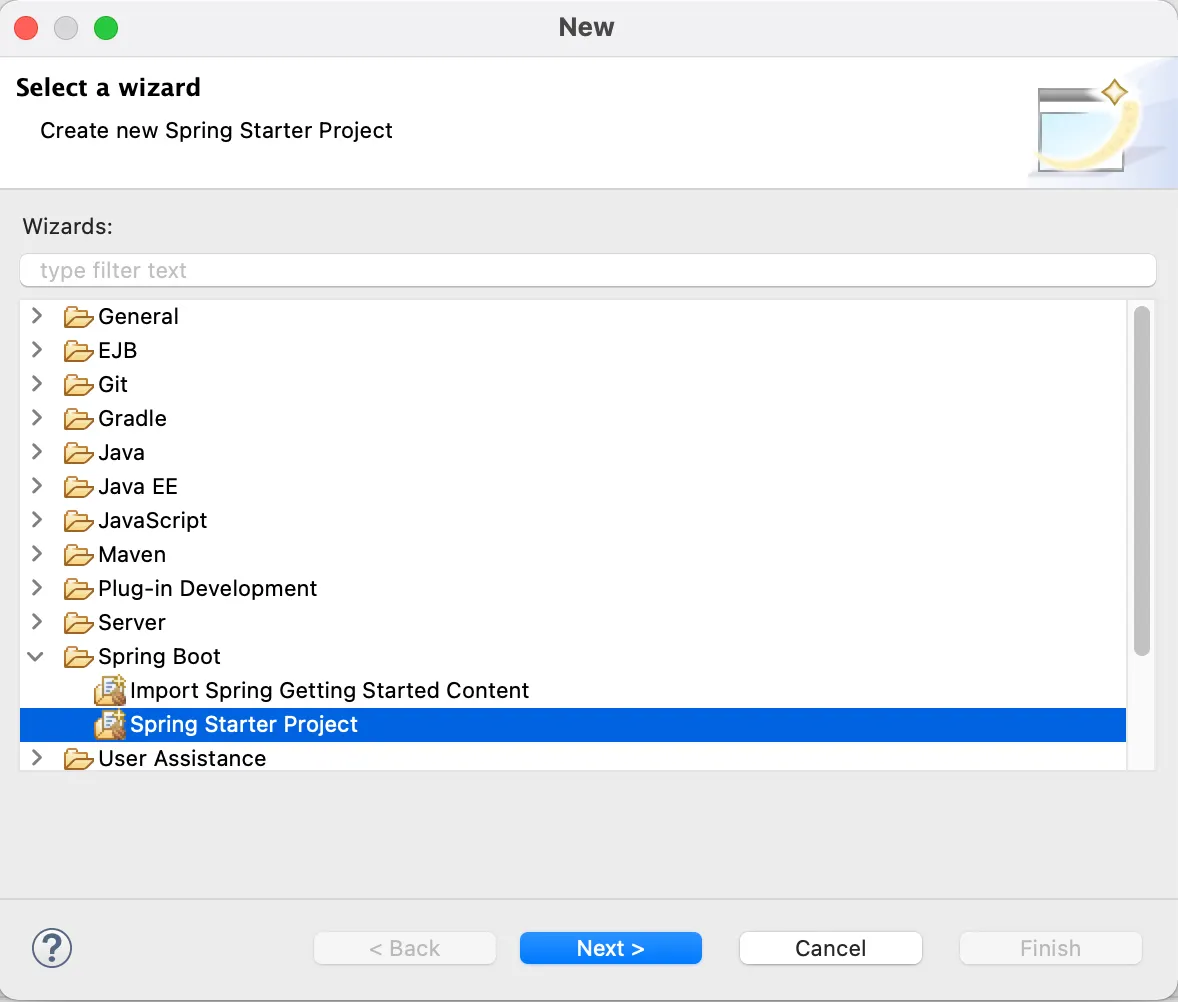Select the Gradle label in tree
The height and width of the screenshot is (1002, 1178).
(132, 418)
